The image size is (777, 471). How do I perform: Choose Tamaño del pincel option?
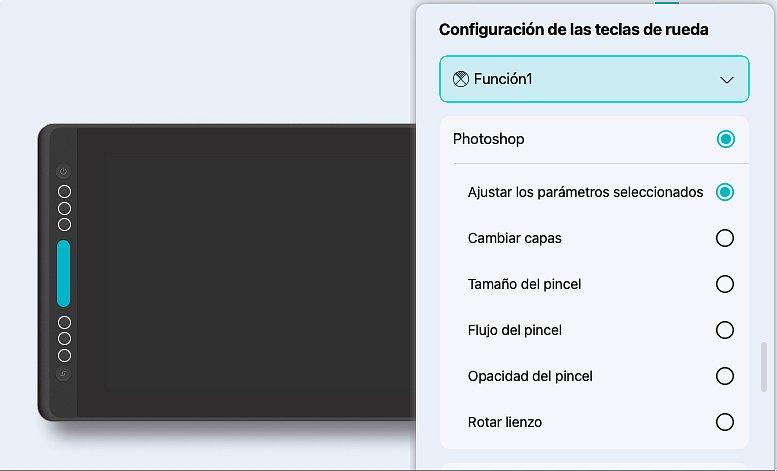tap(725, 284)
